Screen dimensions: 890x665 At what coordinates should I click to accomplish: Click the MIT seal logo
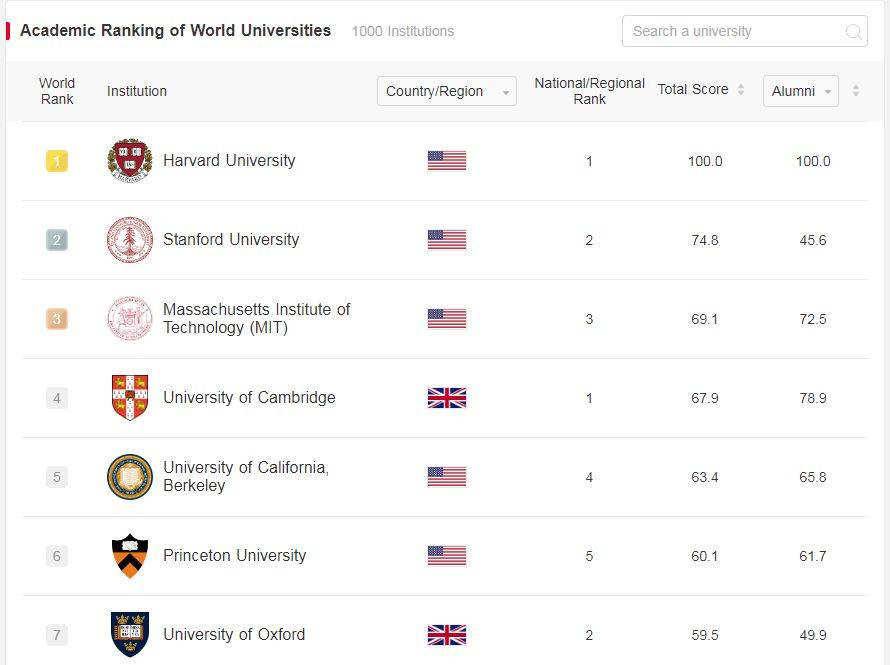coord(130,319)
